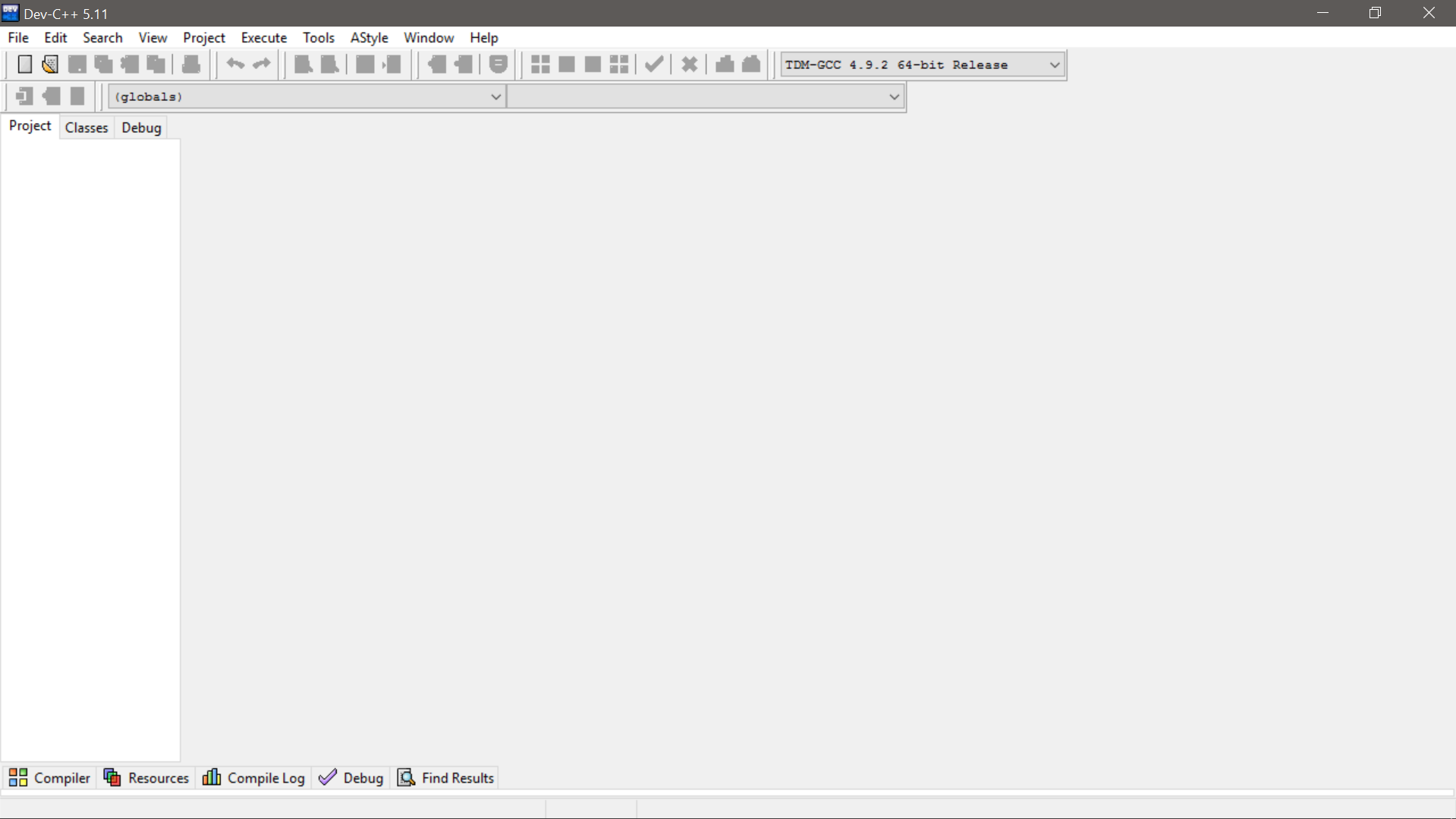The width and height of the screenshot is (1456, 819).
Task: Click the Go to Line toolbar icon
Action: [x=392, y=65]
